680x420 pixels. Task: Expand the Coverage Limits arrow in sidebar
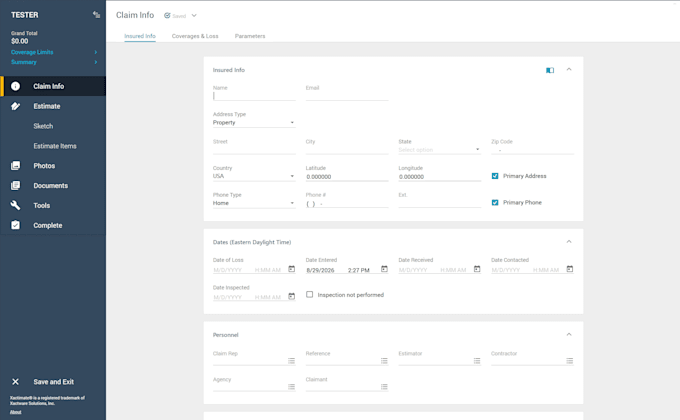(x=96, y=52)
